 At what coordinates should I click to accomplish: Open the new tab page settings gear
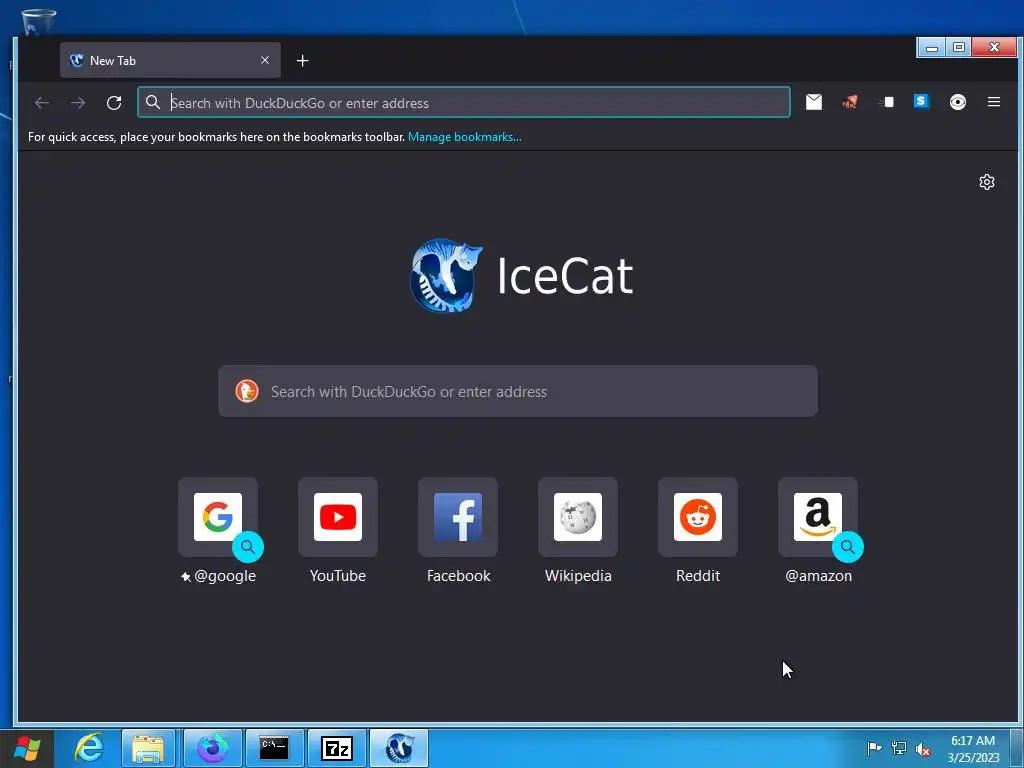pos(987,182)
